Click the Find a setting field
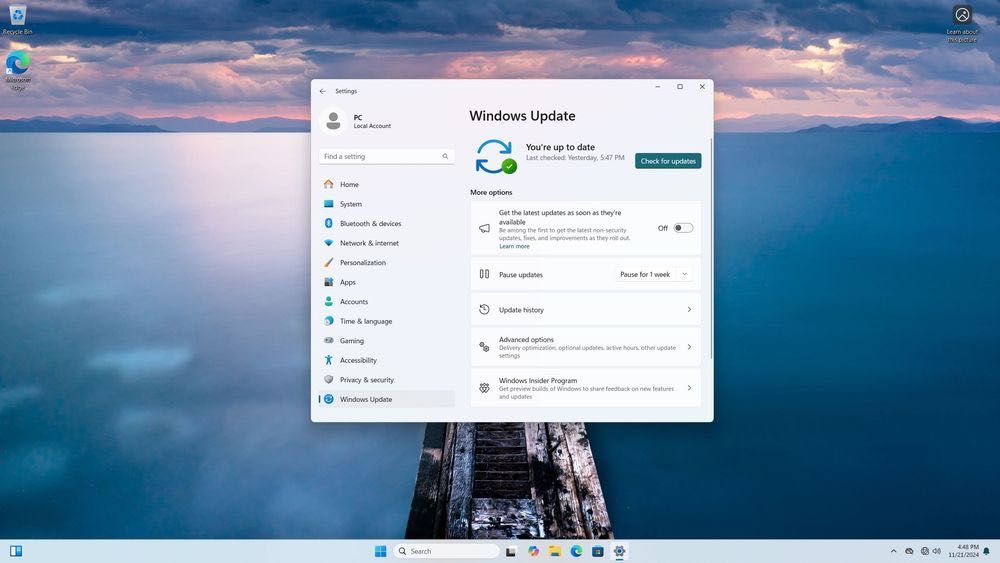This screenshot has height=563, width=1000. (386, 156)
